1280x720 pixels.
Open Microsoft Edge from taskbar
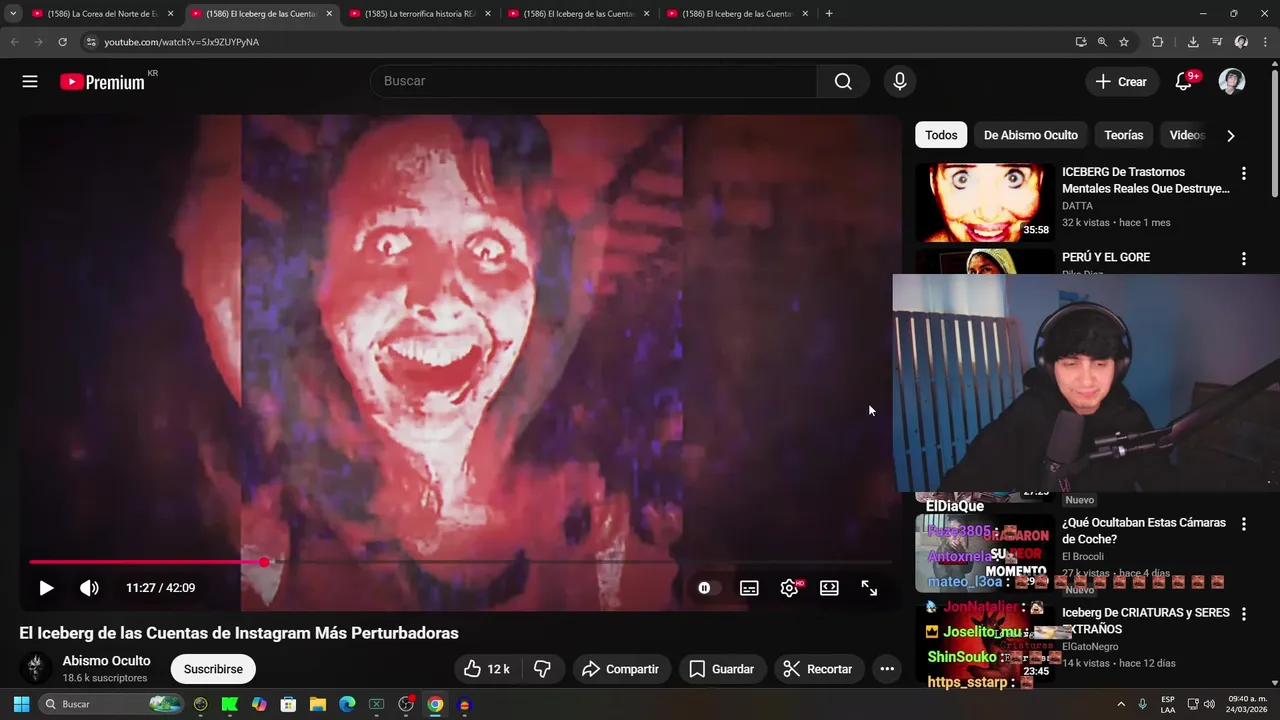coord(347,704)
